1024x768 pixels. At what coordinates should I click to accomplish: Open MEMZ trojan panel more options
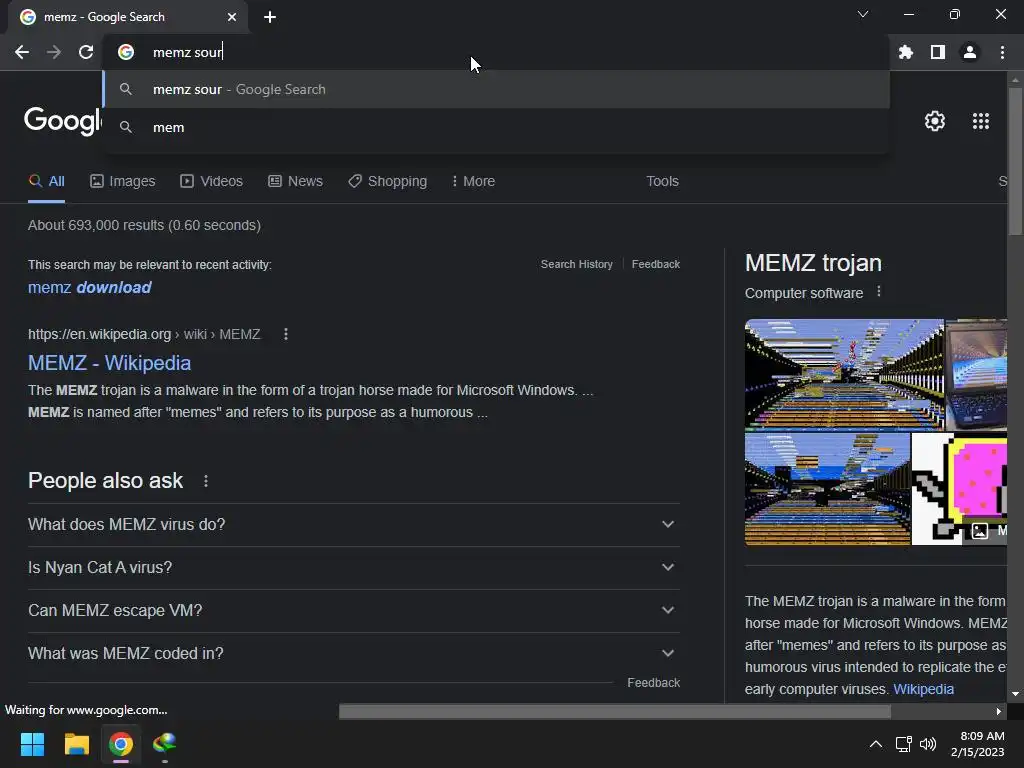tap(879, 292)
